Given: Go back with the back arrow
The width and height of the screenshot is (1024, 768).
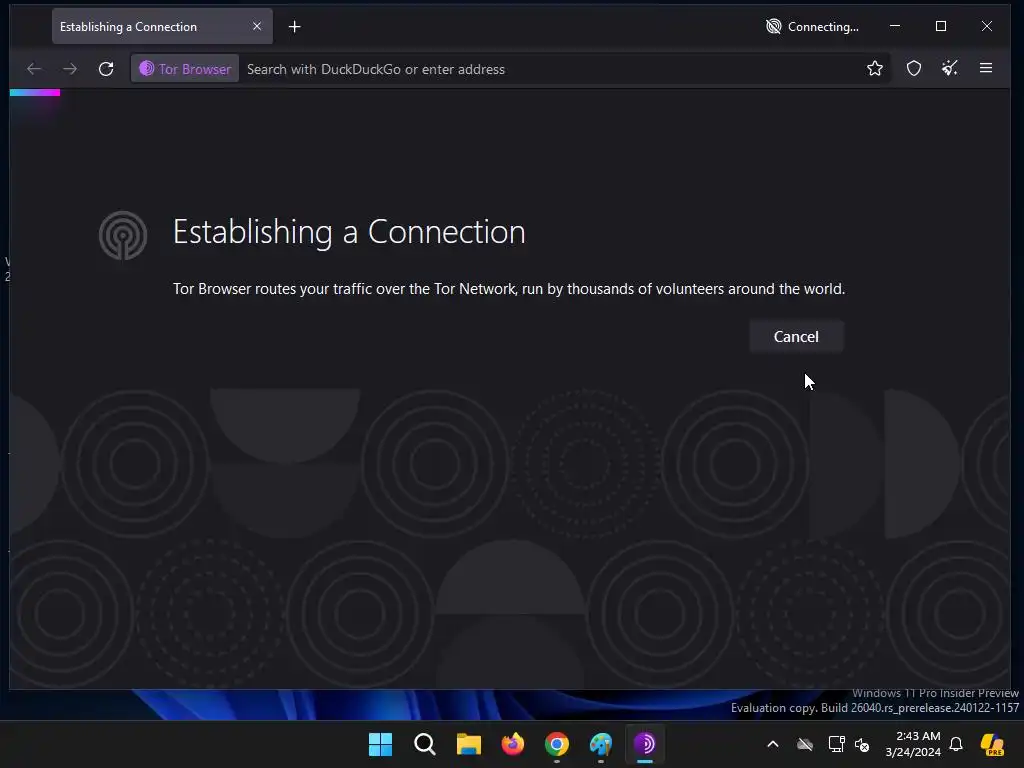Looking at the screenshot, I should [x=34, y=69].
